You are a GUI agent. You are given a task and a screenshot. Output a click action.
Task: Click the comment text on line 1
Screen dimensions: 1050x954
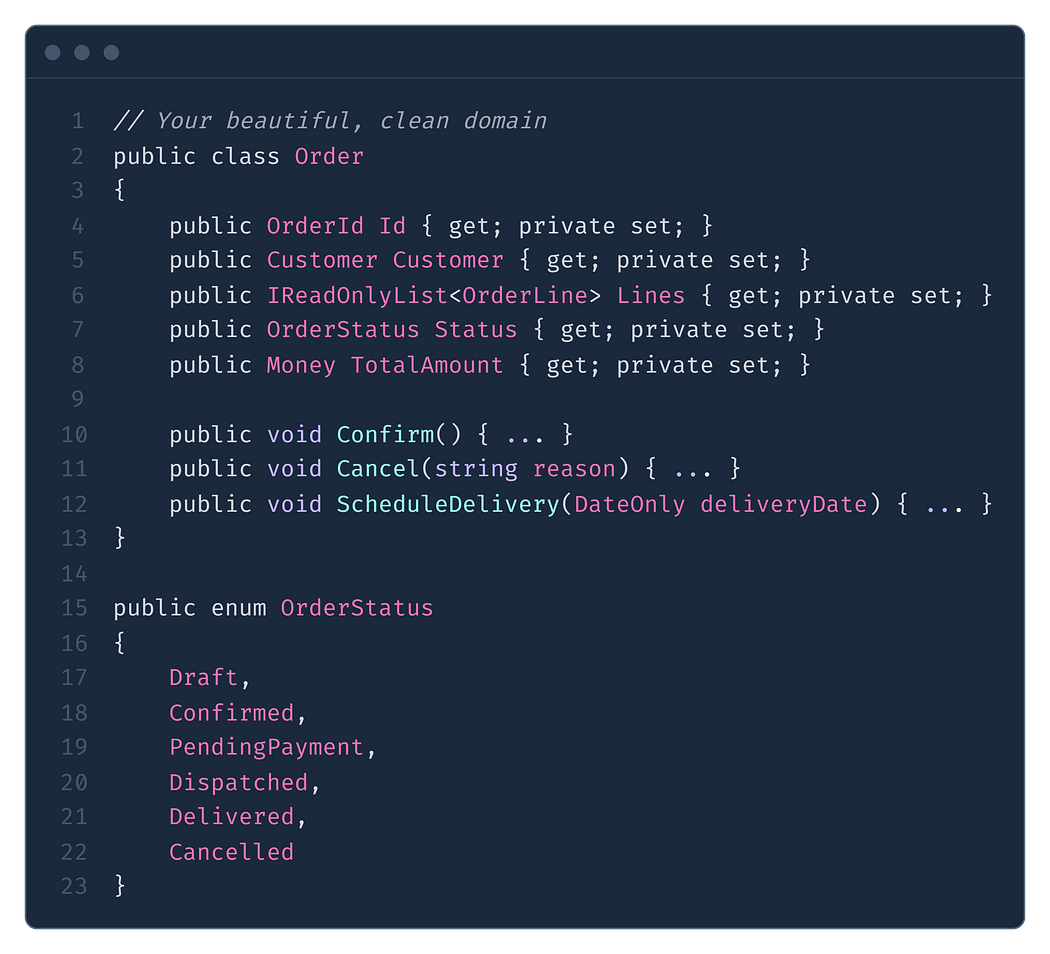(x=330, y=121)
